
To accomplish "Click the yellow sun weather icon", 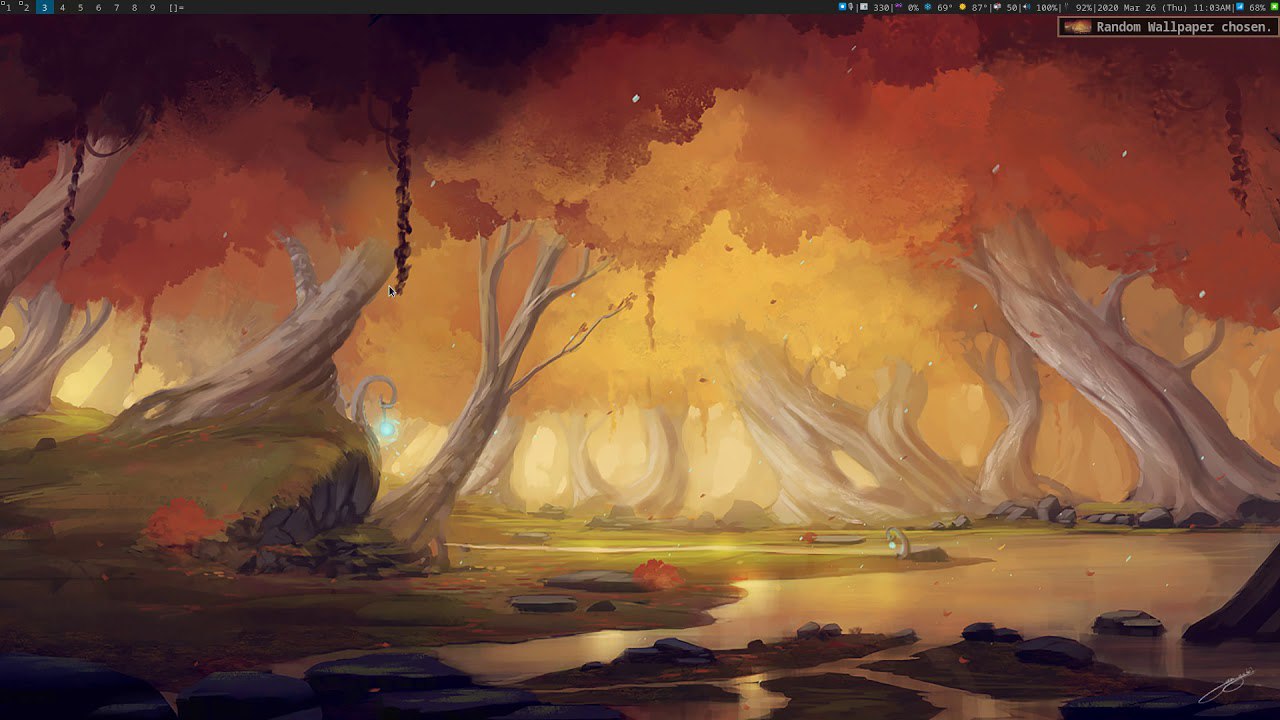I will pos(963,7).
